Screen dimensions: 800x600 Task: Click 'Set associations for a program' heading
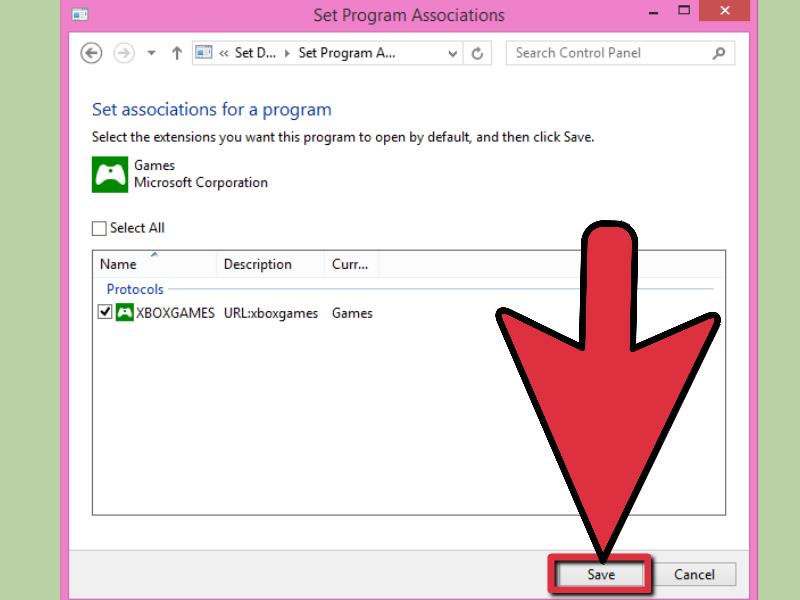click(x=212, y=110)
